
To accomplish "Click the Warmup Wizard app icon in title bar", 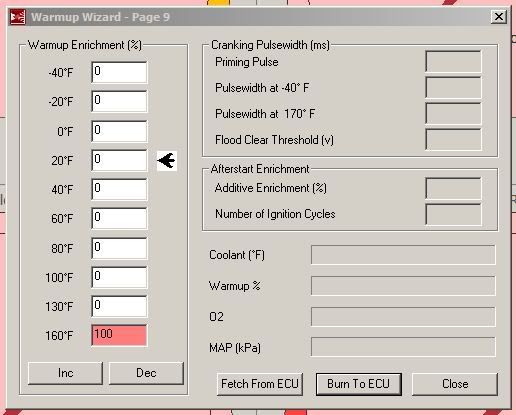I will [18, 17].
